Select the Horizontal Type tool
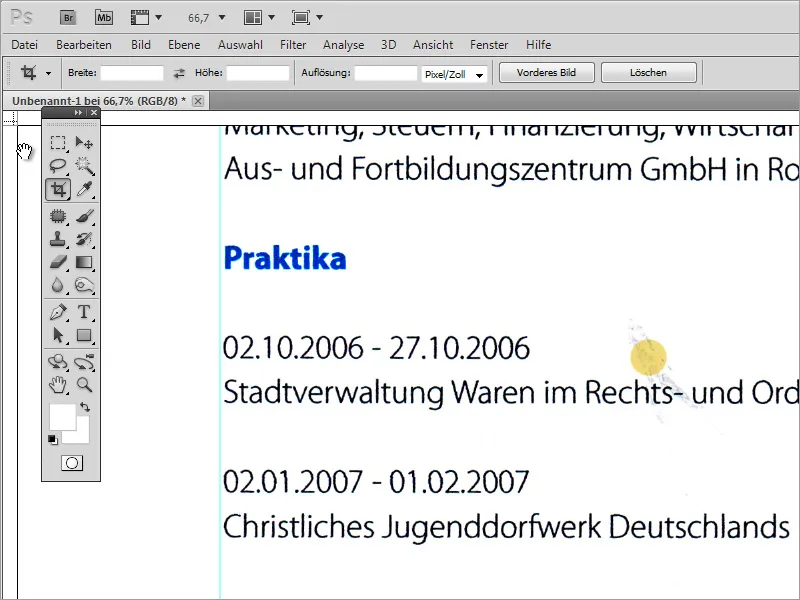The height and width of the screenshot is (600, 800). [x=84, y=312]
